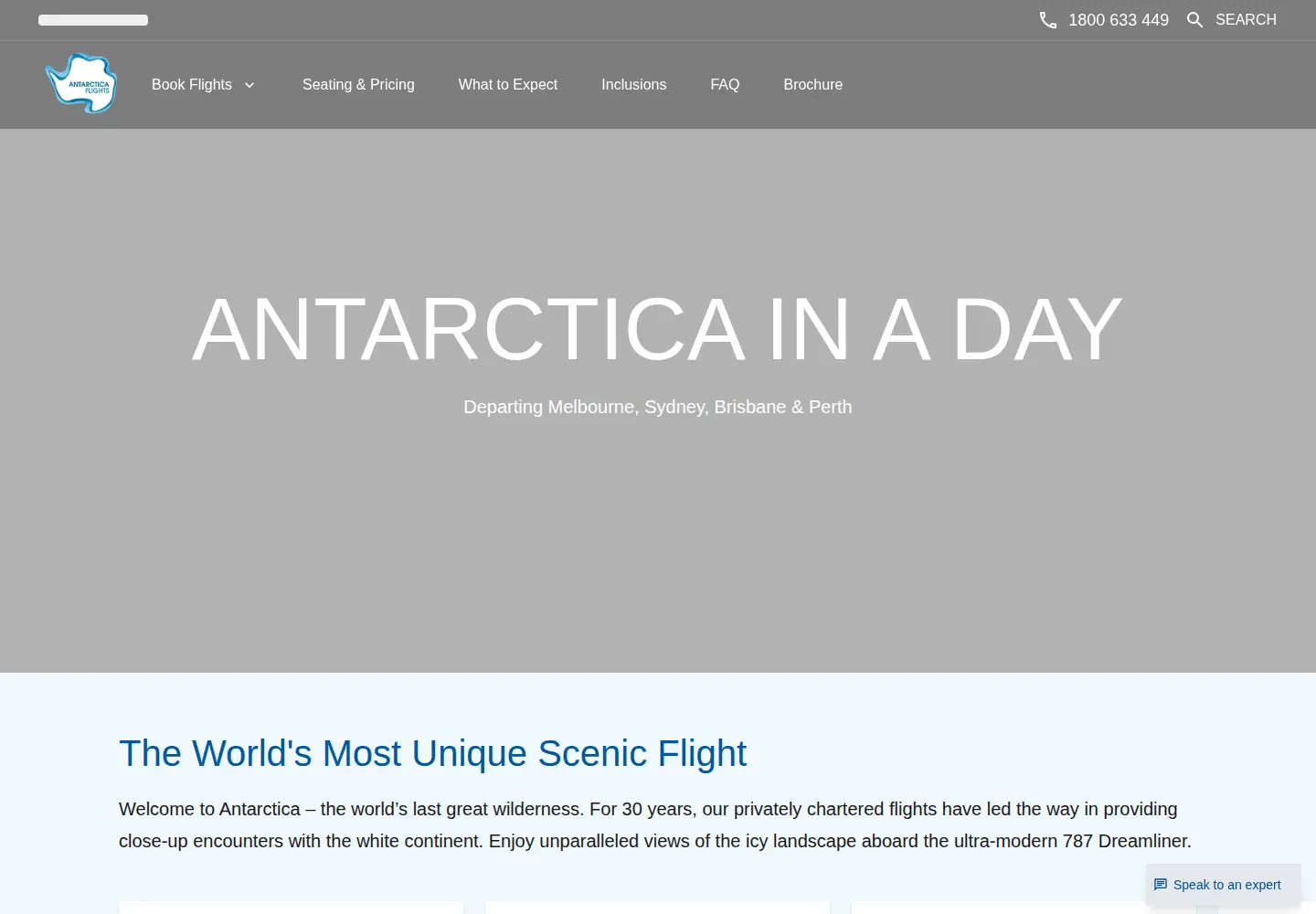This screenshot has width=1316, height=914.
Task: Open the Inclusions menu item
Action: [x=634, y=84]
